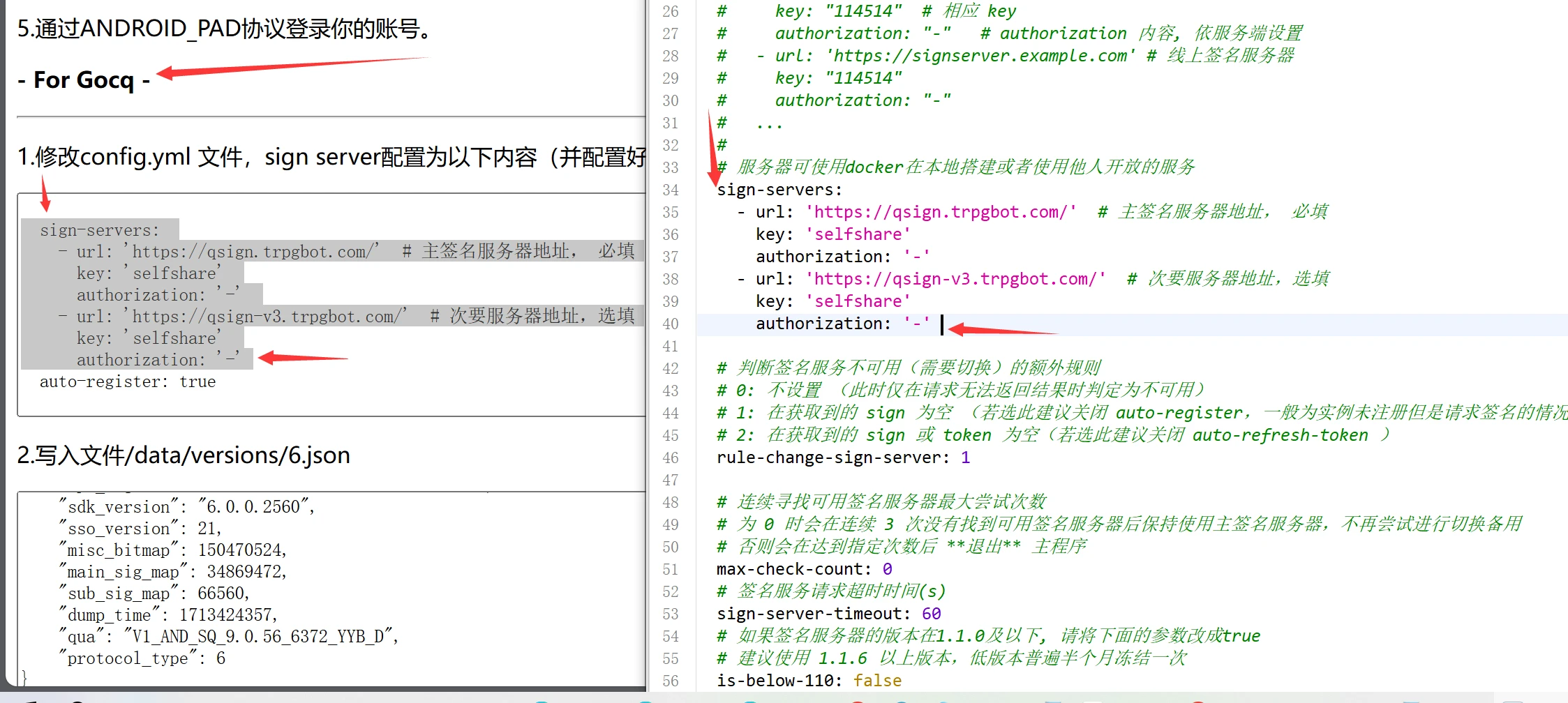The image size is (1568, 703).
Task: Click editor line number 40
Action: 670,324
